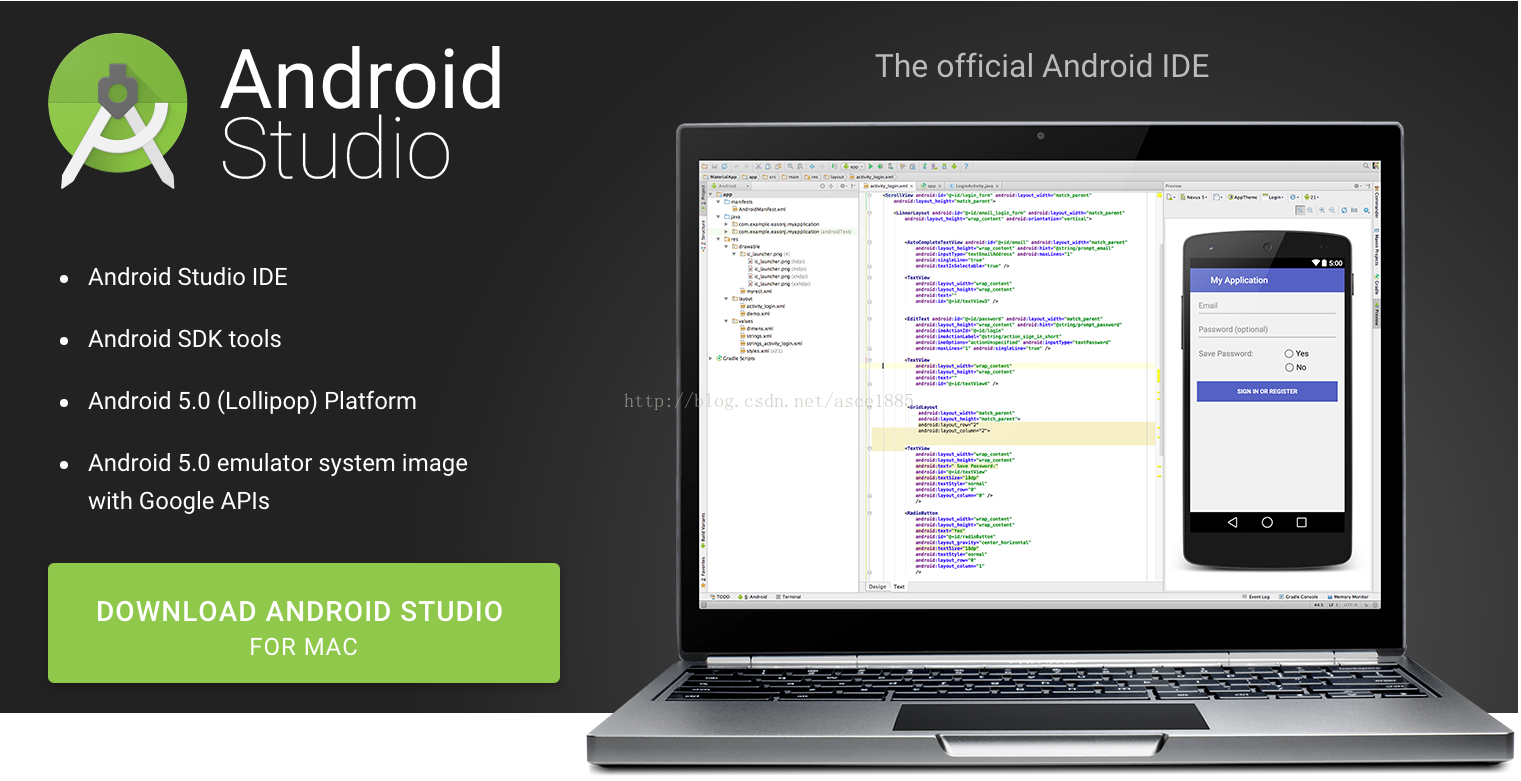Collapse the drawable folder arrow
Viewport: 1521px width, 781px height.
(x=726, y=246)
